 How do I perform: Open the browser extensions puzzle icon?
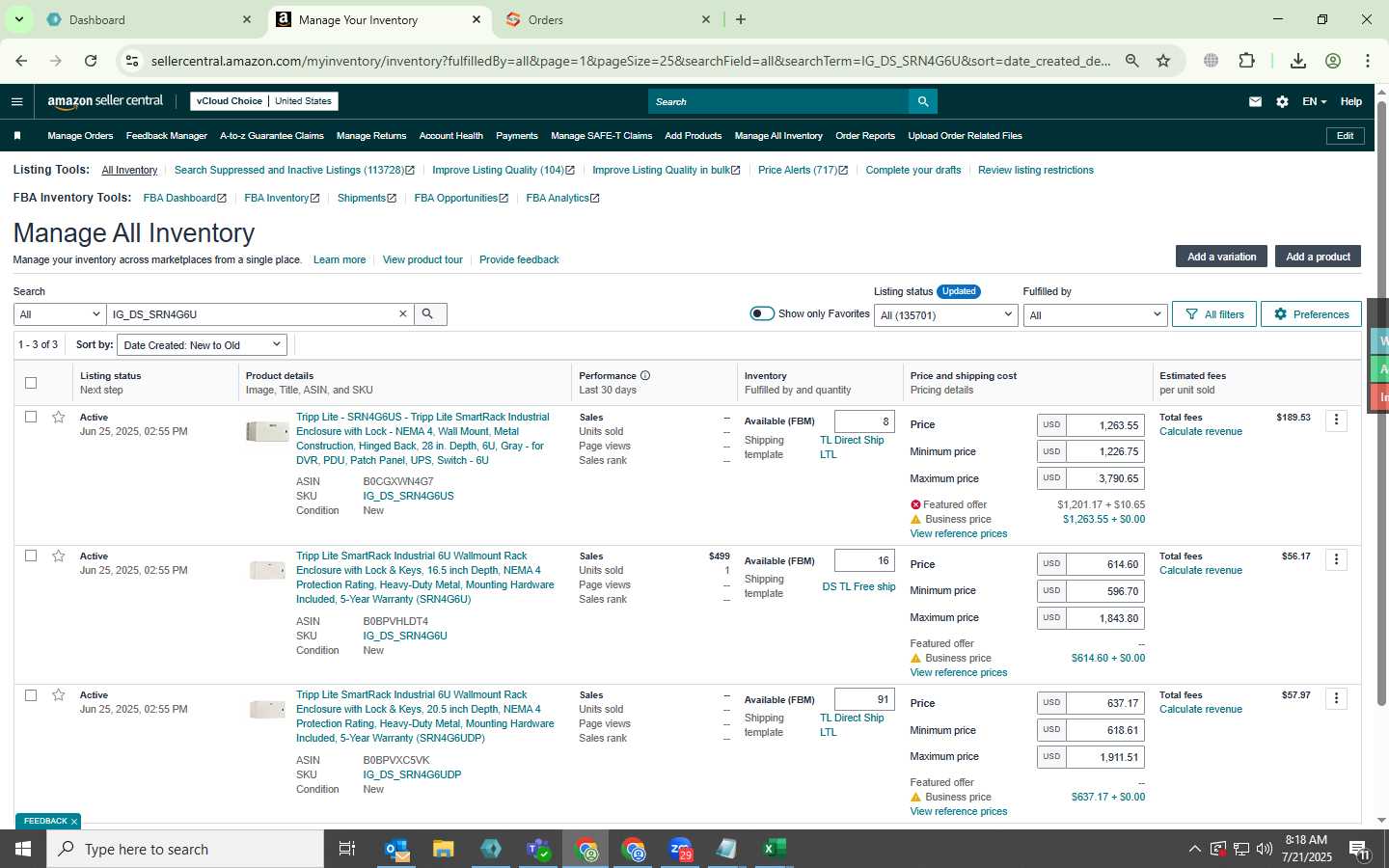tap(1246, 61)
